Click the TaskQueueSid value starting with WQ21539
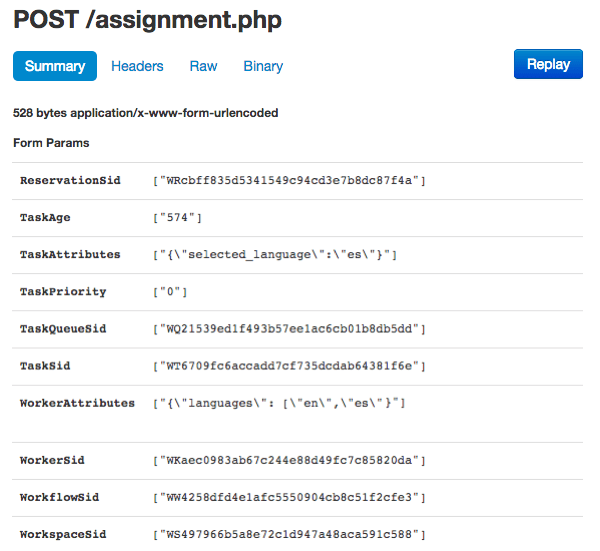 pyautogui.click(x=289, y=329)
